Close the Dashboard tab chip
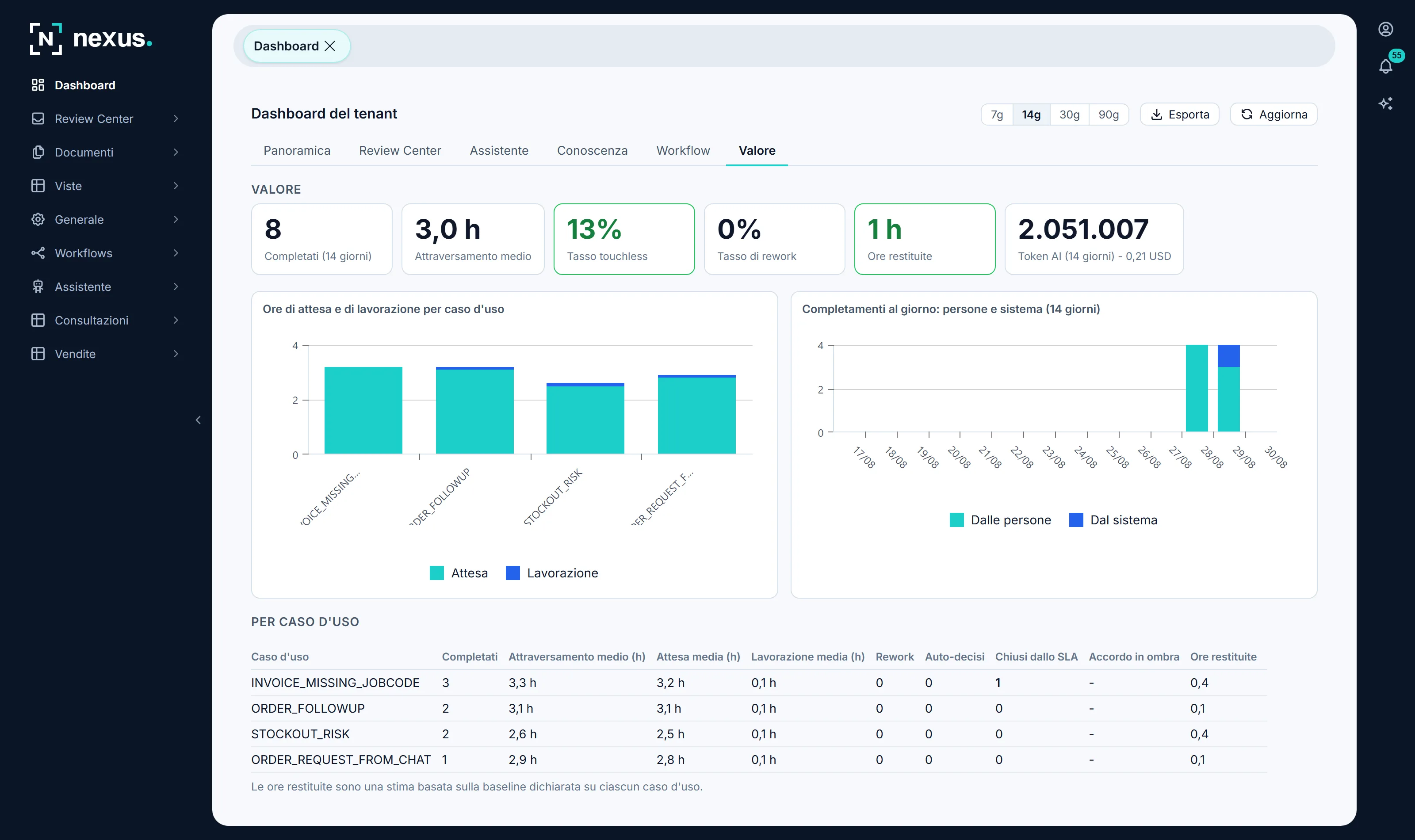 coord(330,46)
